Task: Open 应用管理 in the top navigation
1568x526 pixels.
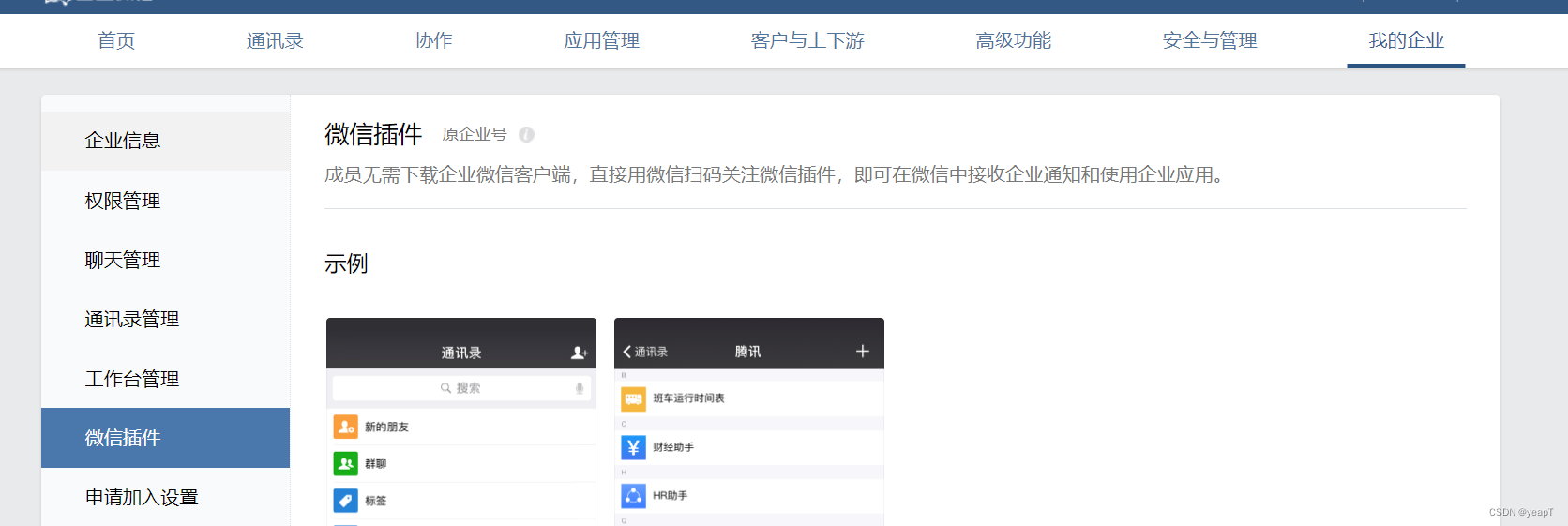Action: 601,40
